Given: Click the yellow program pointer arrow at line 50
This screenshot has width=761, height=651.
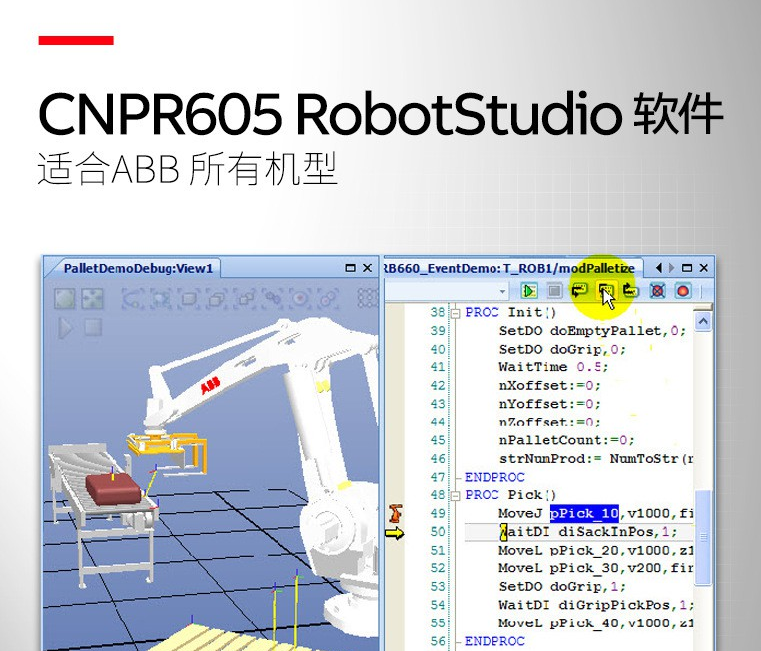Looking at the screenshot, I should tap(394, 533).
